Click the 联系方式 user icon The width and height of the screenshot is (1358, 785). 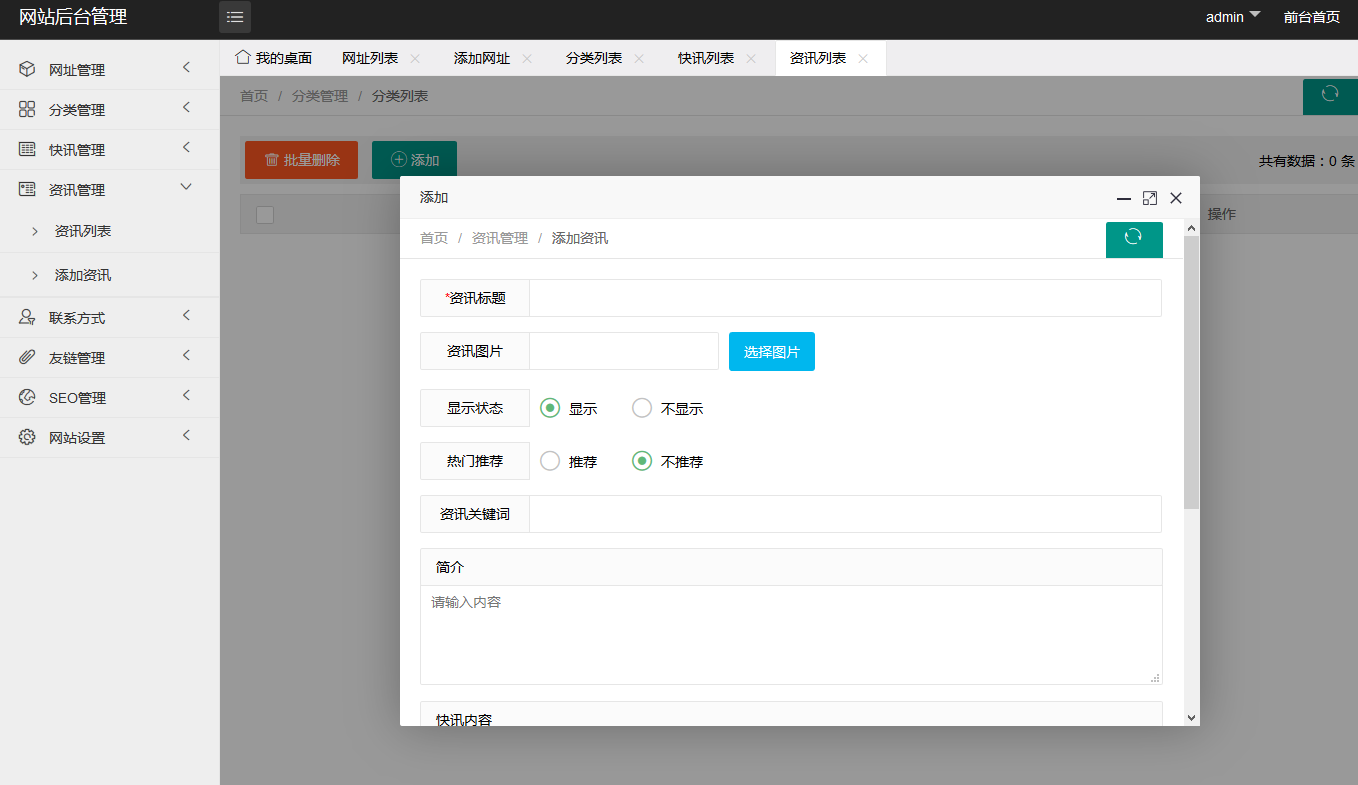pos(27,317)
